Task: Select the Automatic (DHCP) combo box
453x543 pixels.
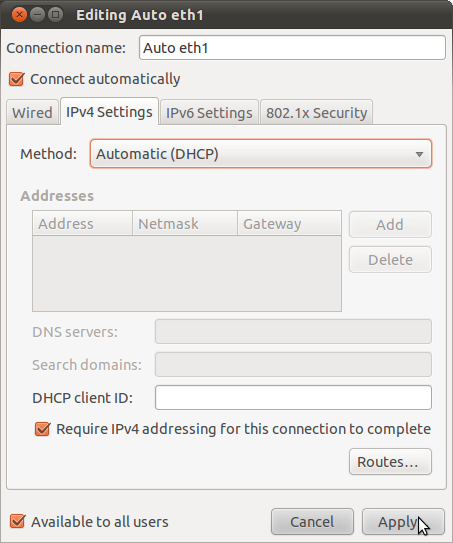Action: pyautogui.click(x=261, y=154)
